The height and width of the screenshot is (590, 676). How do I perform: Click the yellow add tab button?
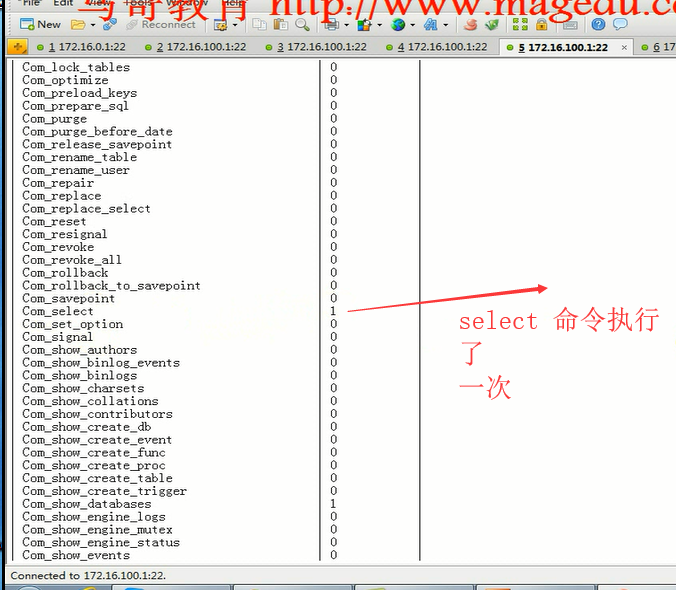click(x=18, y=47)
